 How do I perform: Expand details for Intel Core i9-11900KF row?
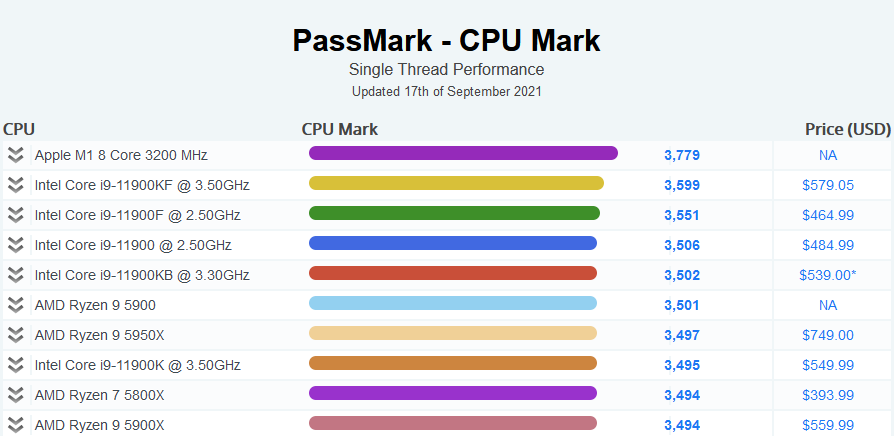tap(15, 185)
